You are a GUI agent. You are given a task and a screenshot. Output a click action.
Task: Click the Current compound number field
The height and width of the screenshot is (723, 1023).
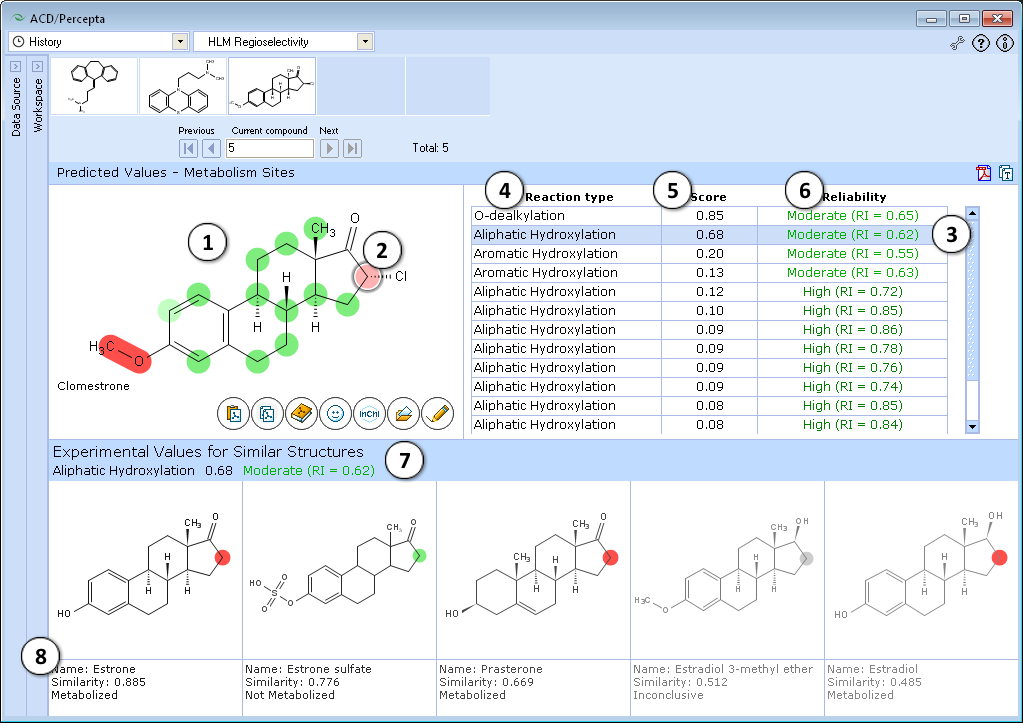pos(269,148)
